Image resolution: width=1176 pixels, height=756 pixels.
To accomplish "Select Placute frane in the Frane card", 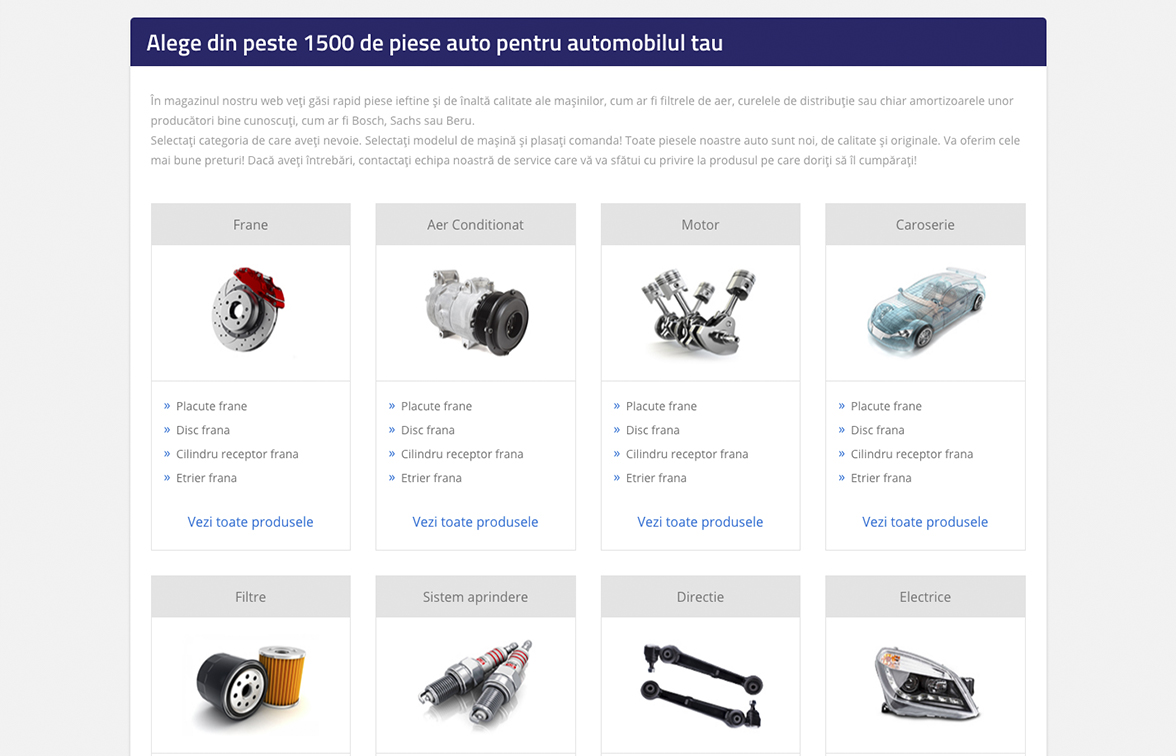I will click(x=212, y=406).
